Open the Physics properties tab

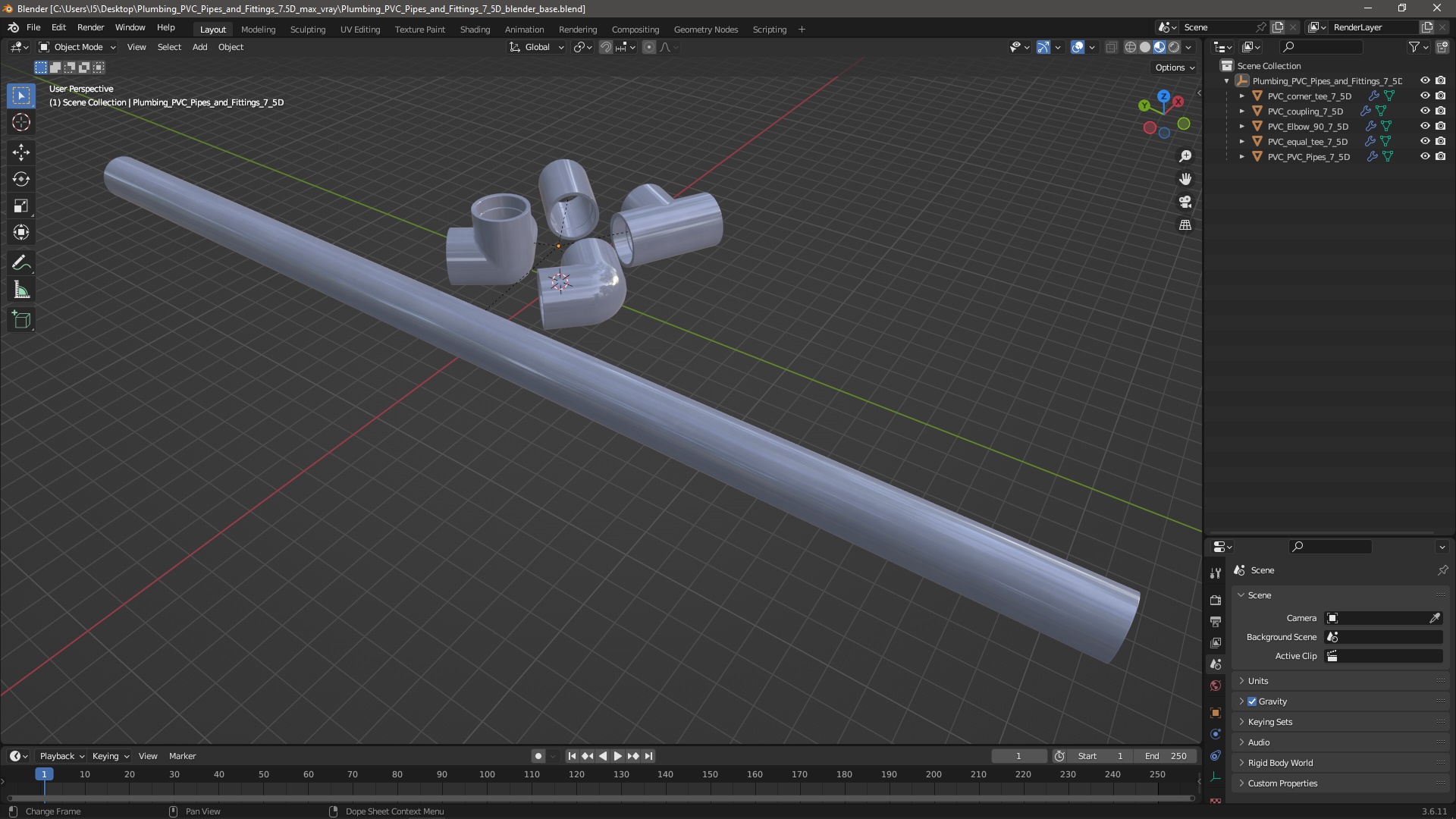[1216, 734]
